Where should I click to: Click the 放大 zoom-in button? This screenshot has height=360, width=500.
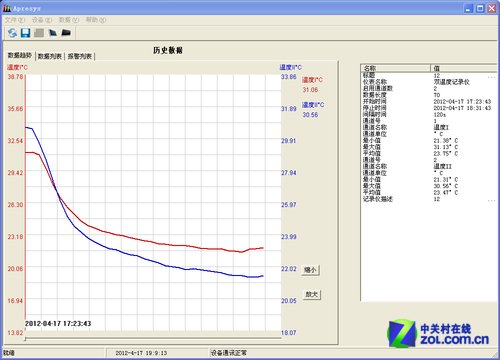[x=312, y=294]
